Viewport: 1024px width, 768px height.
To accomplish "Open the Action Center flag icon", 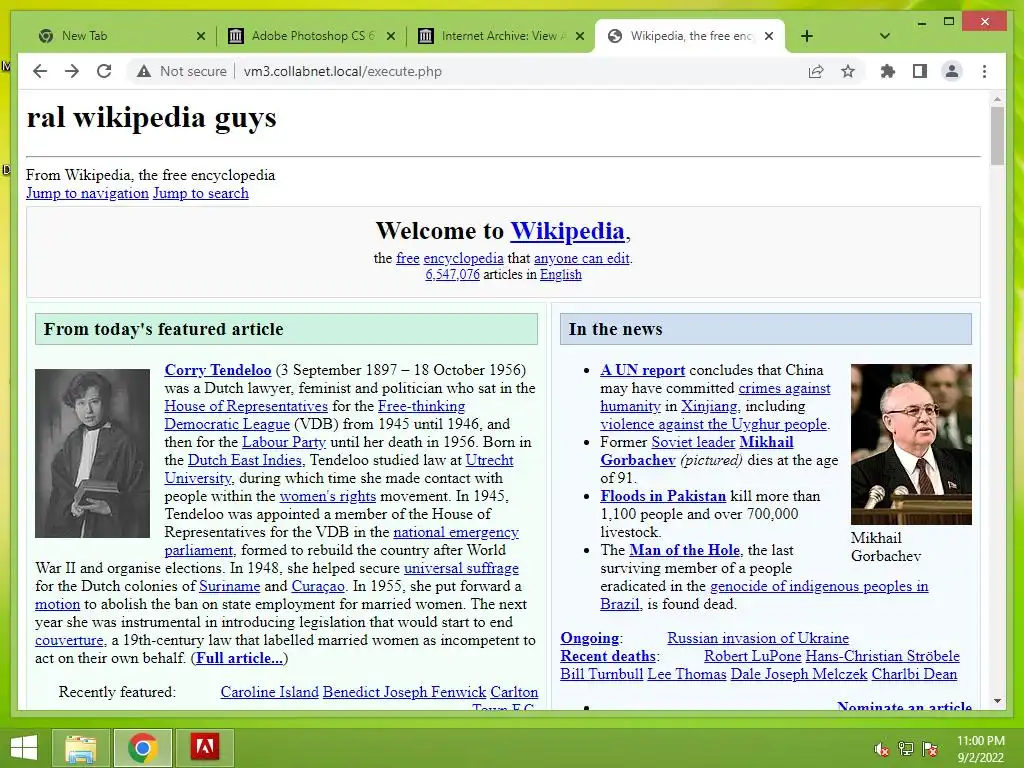I will [929, 749].
